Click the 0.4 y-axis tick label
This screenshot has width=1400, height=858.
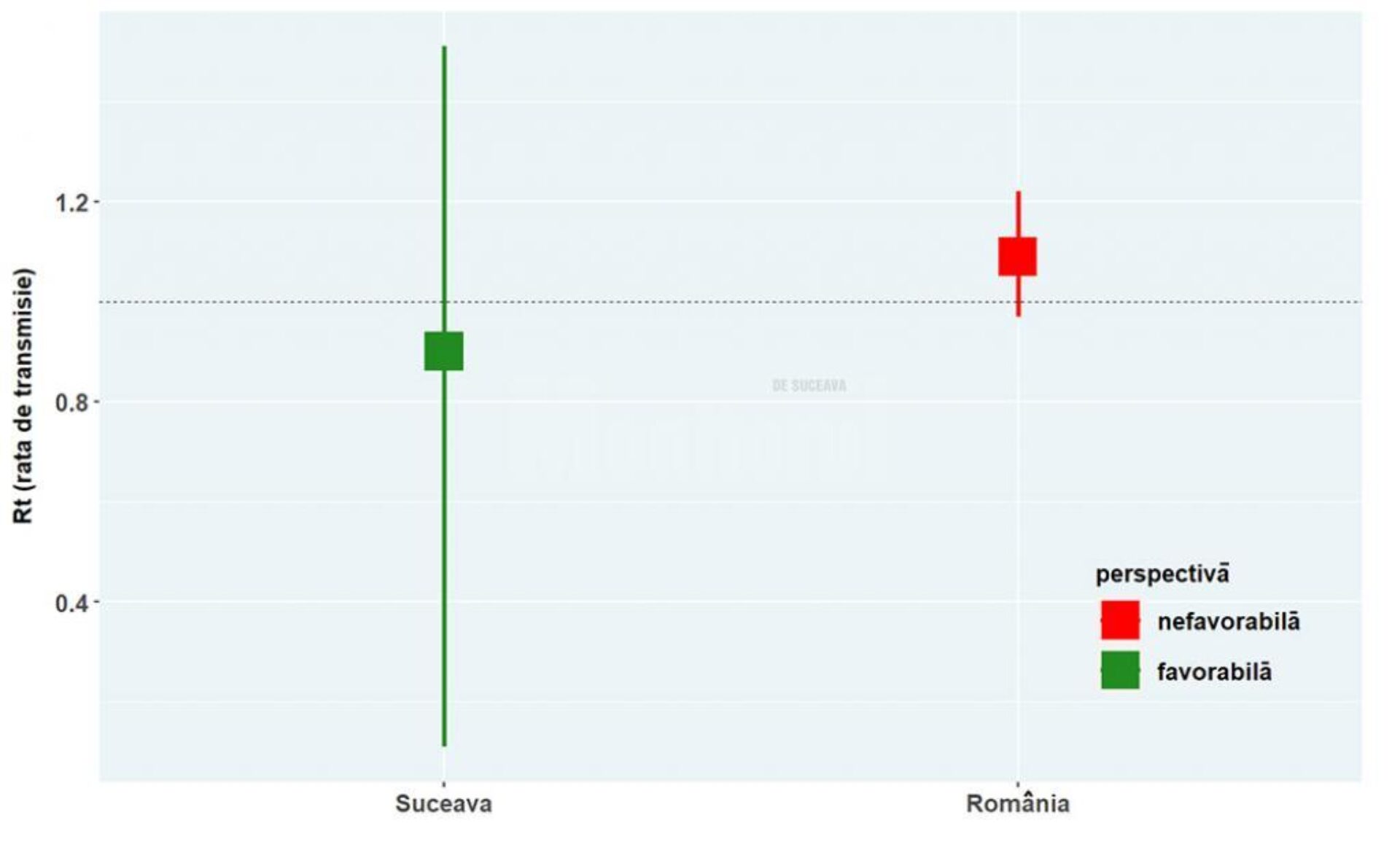coord(73,603)
